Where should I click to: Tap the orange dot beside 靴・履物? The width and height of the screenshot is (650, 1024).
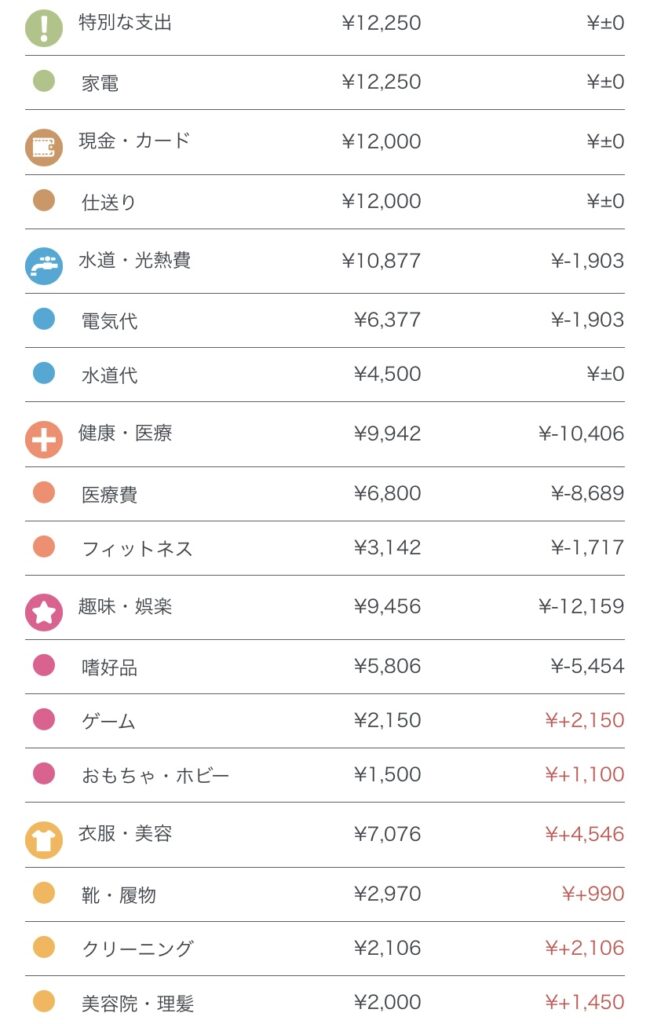point(43,893)
